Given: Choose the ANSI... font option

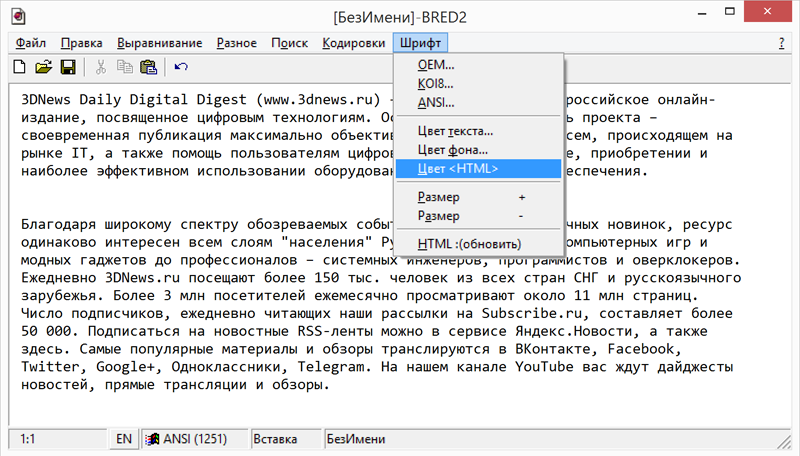Looking at the screenshot, I should [479, 103].
